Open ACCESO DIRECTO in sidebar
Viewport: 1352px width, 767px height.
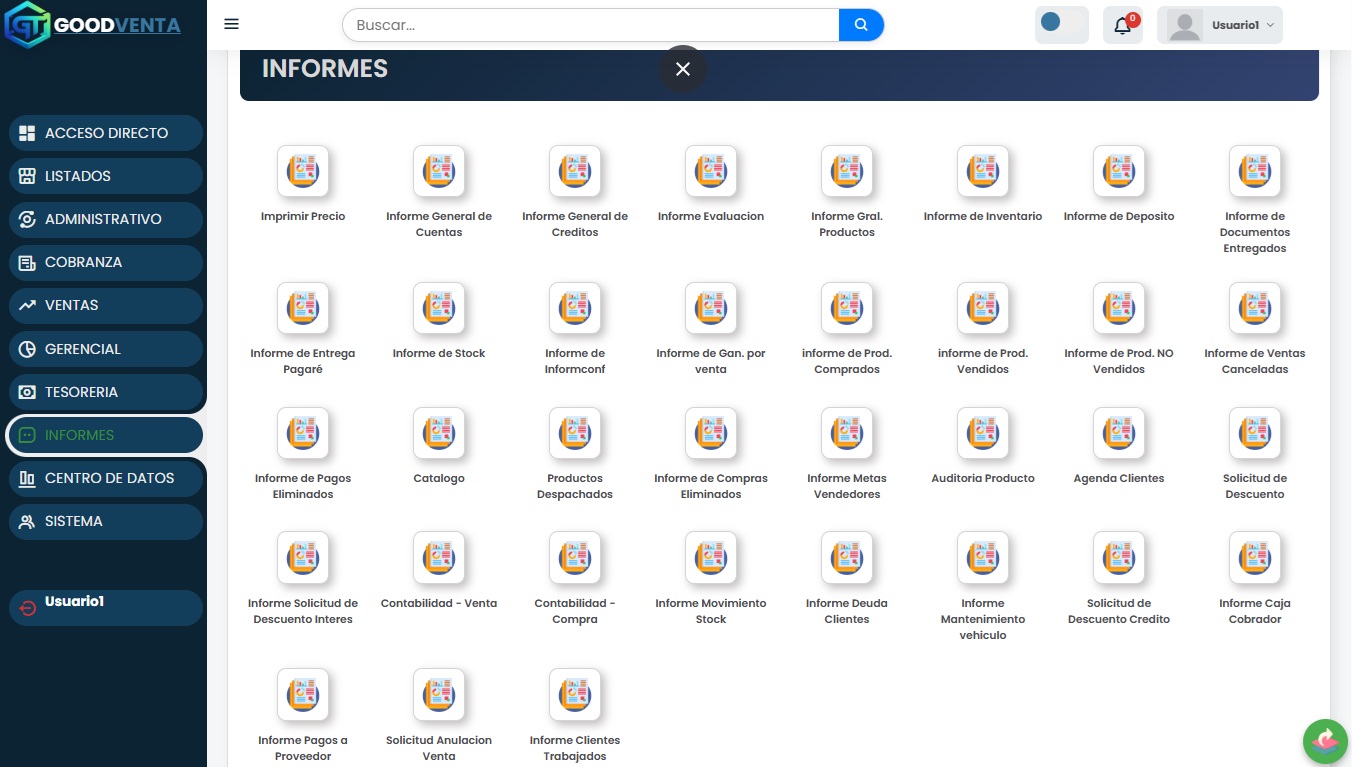point(106,133)
